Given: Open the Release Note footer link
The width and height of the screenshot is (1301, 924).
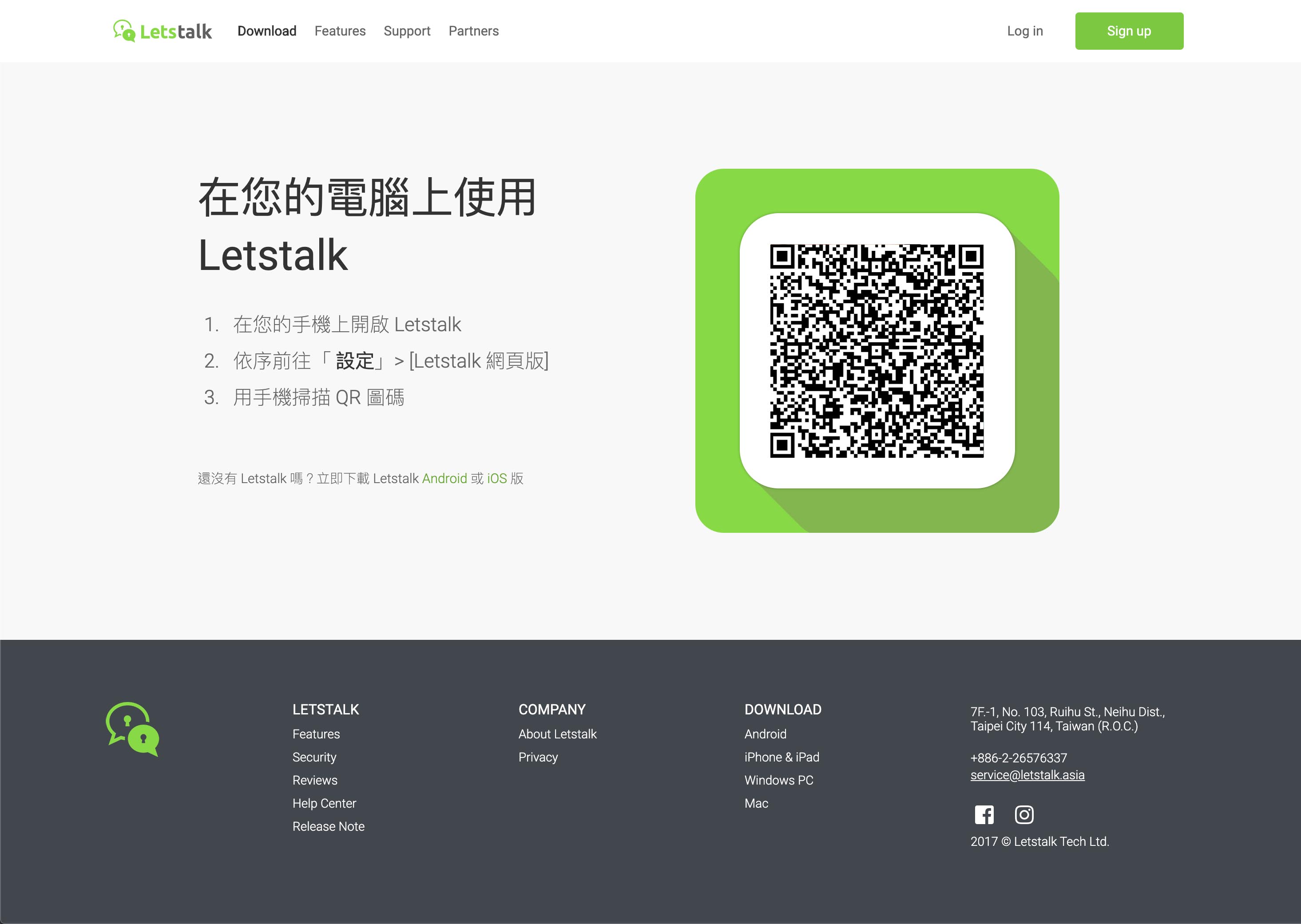Looking at the screenshot, I should coord(328,826).
